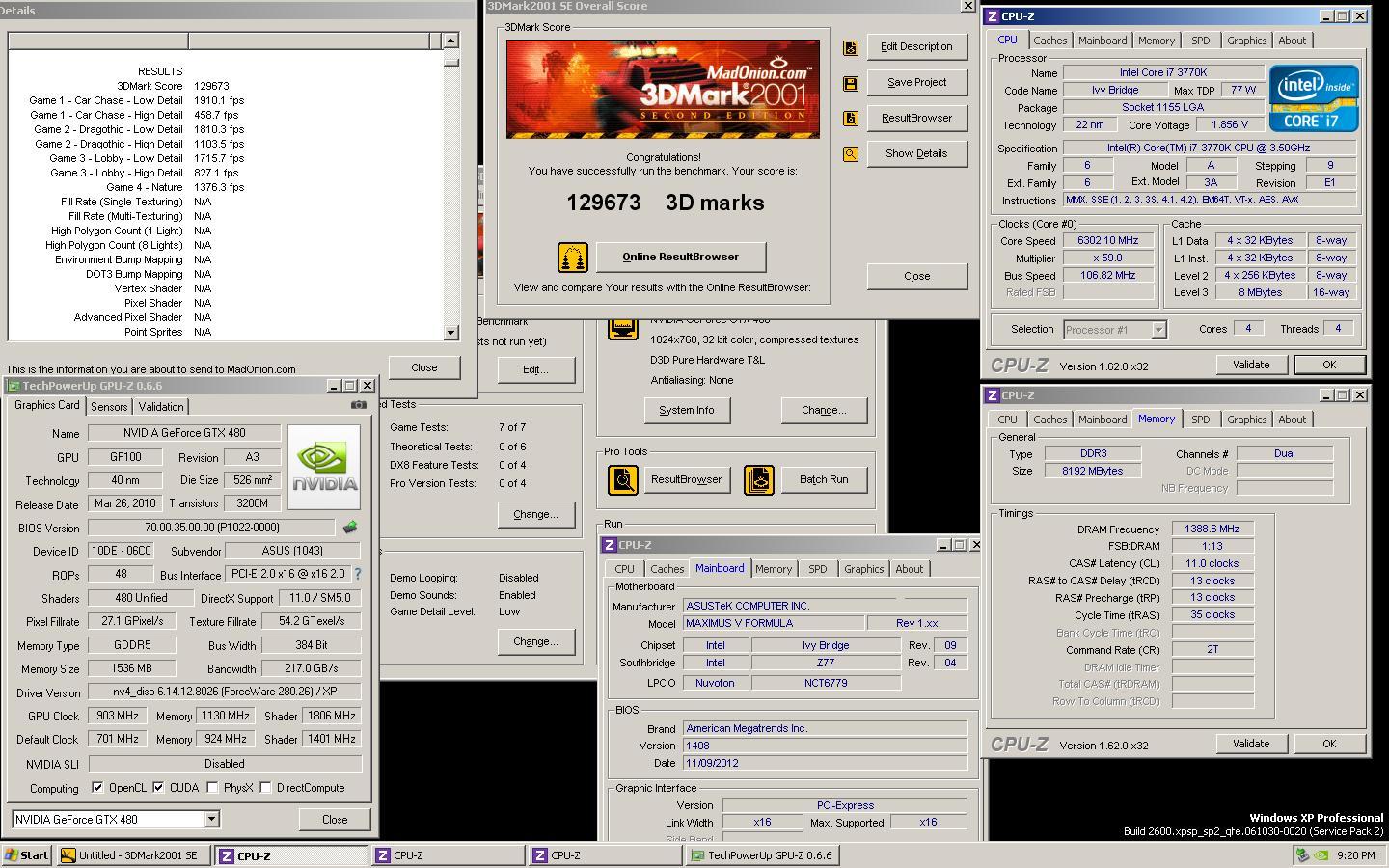
Task: Click the Details list scroll down arrow
Action: (x=450, y=332)
